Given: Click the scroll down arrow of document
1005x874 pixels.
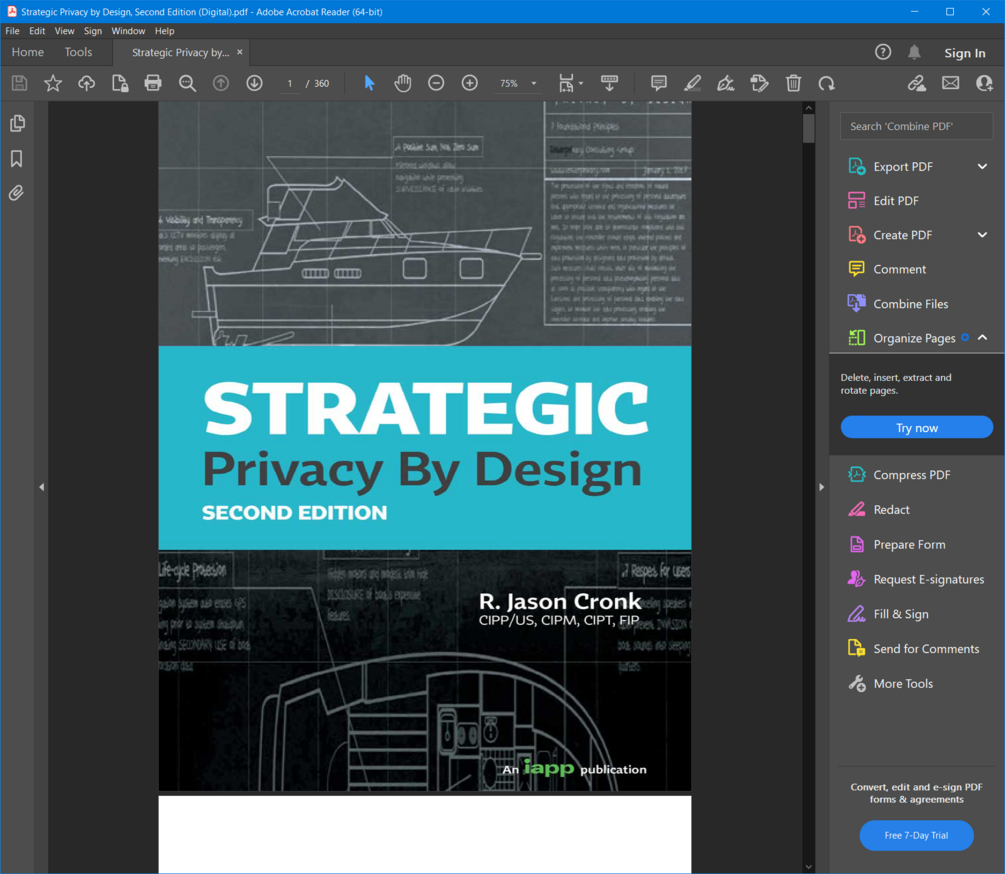Looking at the screenshot, I should [x=809, y=866].
